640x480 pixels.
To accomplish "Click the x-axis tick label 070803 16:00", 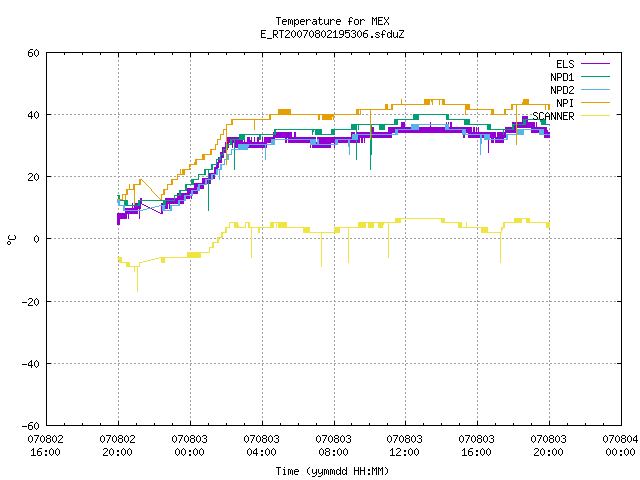I will pos(477,446).
